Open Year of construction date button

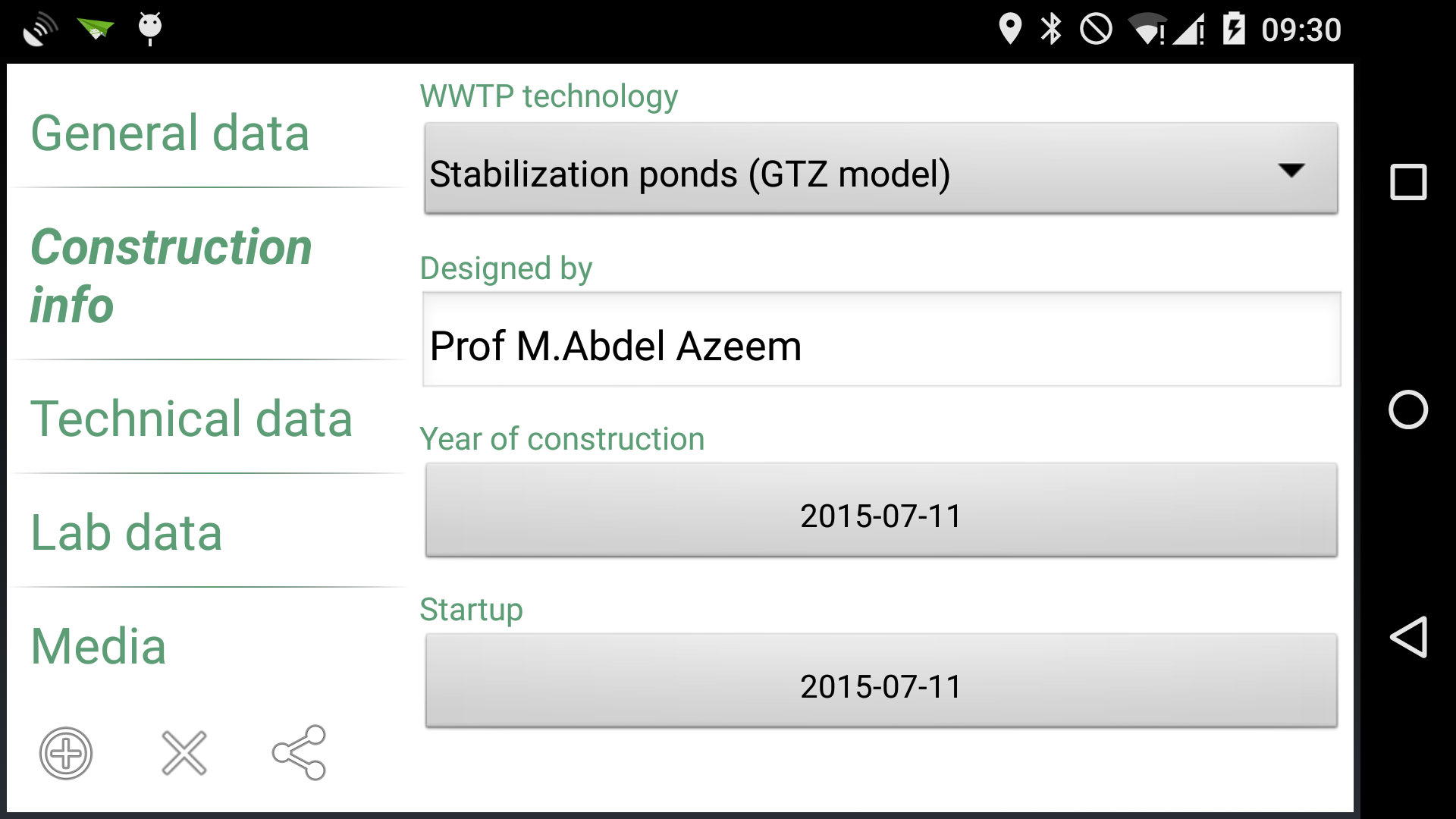881,510
